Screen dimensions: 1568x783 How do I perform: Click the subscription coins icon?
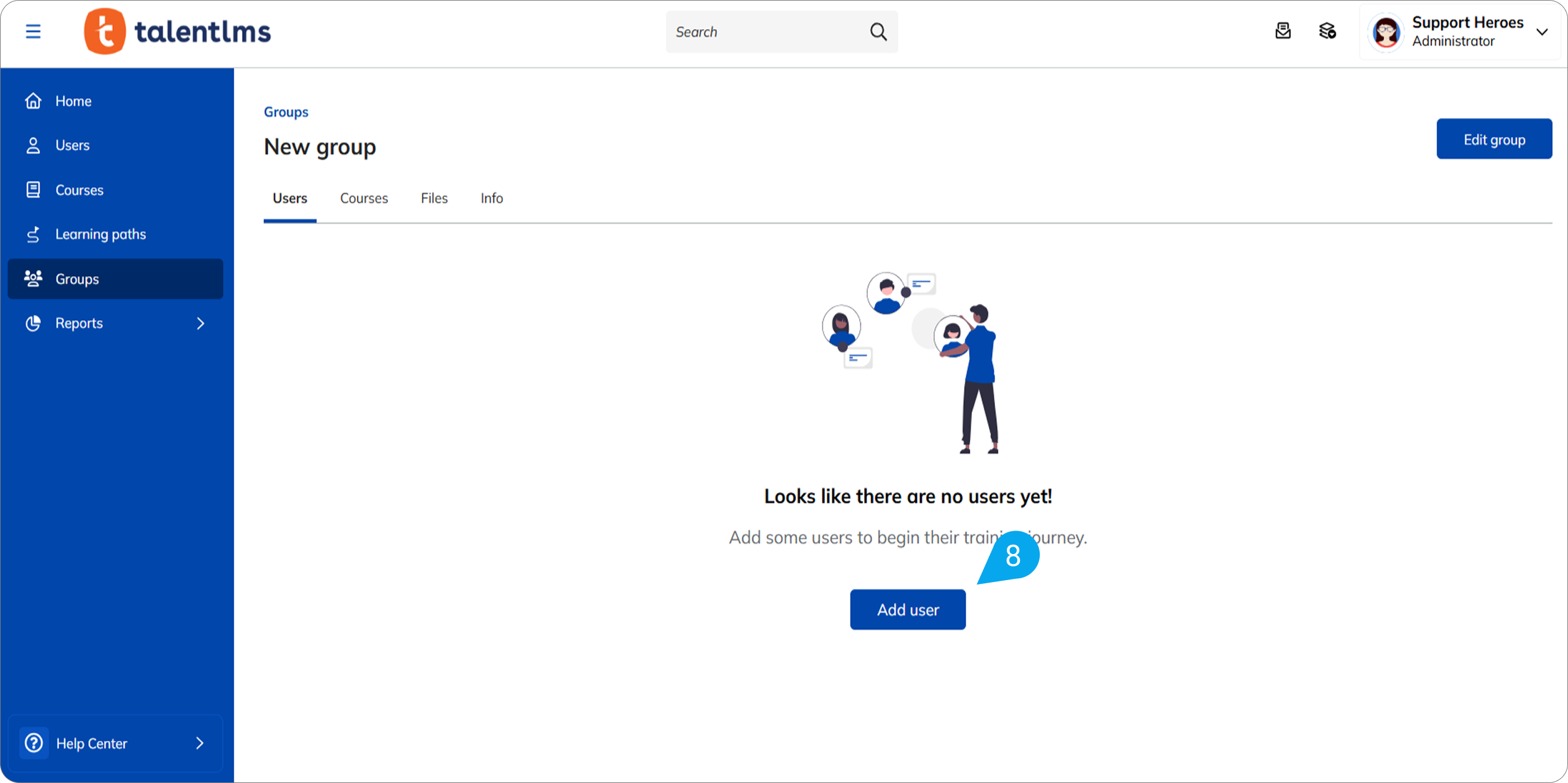(1327, 31)
